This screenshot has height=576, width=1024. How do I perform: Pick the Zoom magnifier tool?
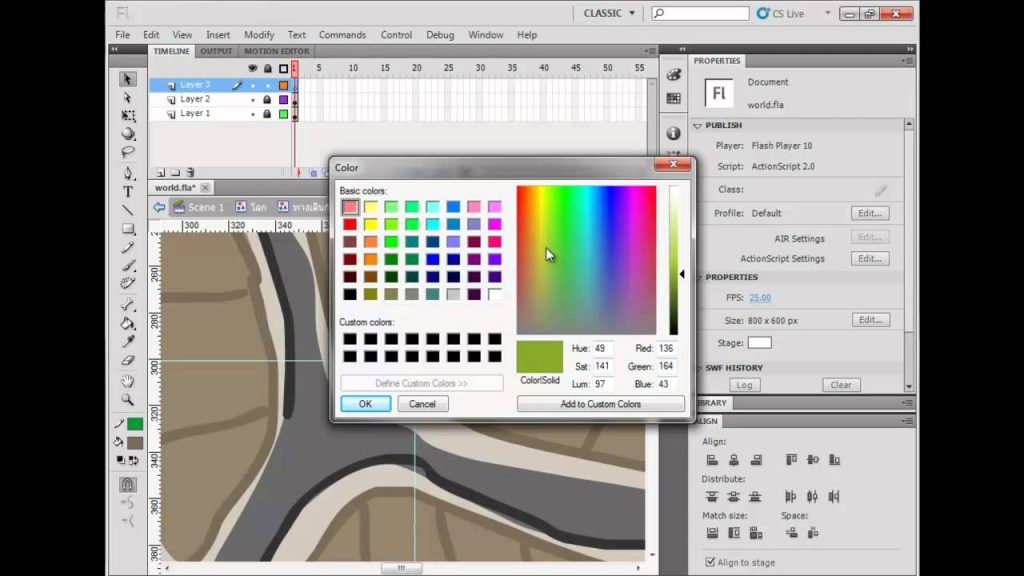[x=128, y=399]
